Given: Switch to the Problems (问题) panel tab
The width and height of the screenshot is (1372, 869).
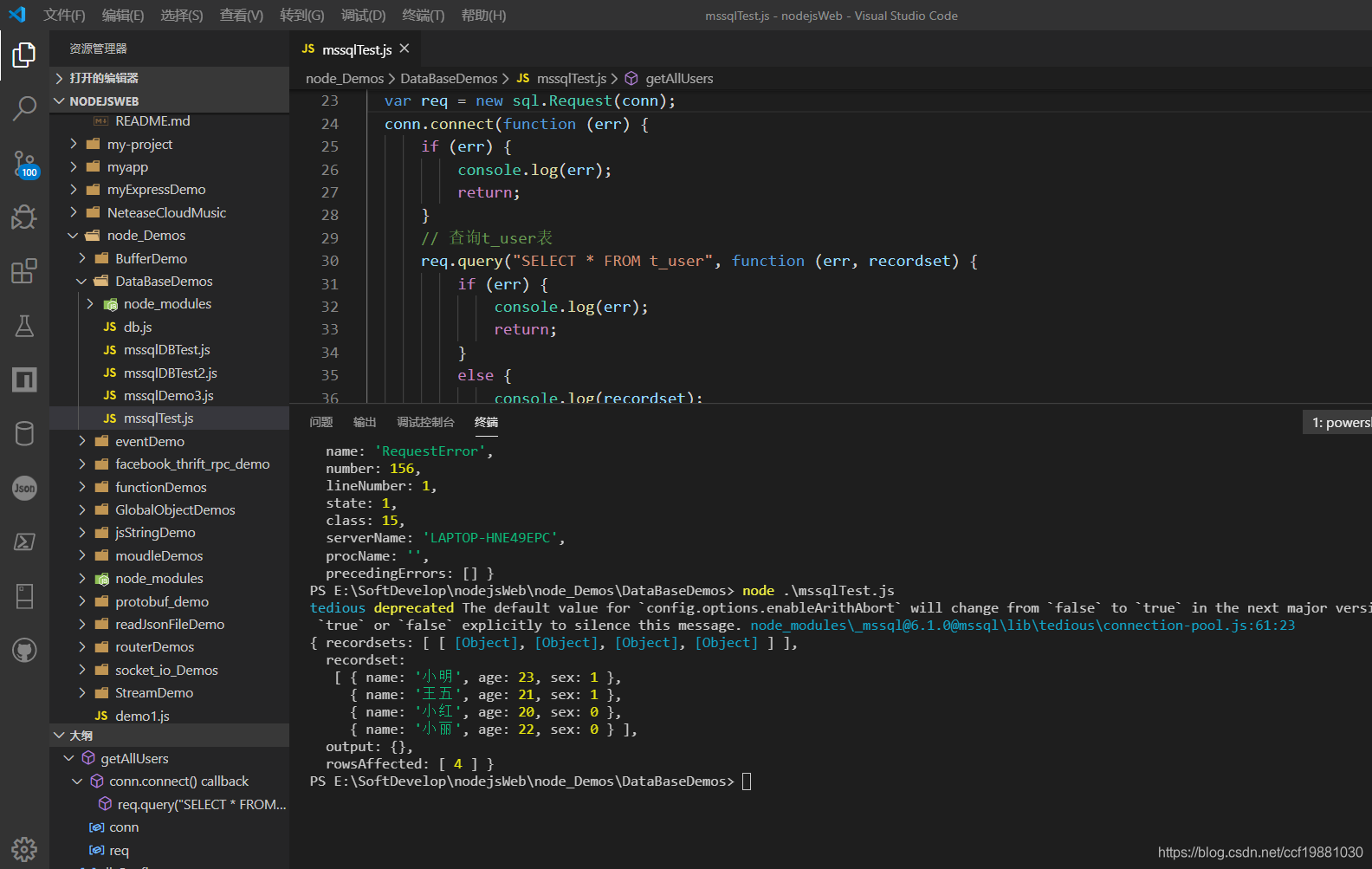Looking at the screenshot, I should coord(321,422).
